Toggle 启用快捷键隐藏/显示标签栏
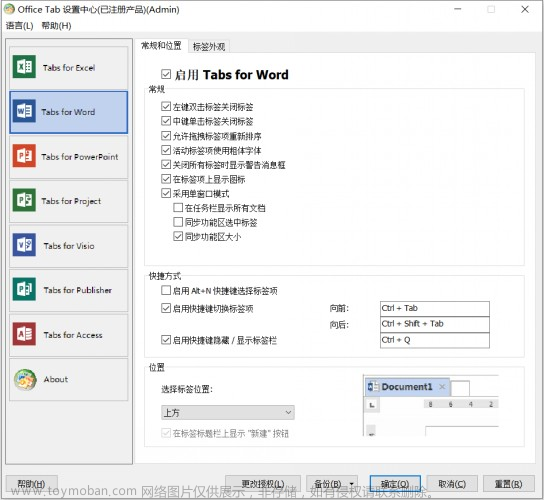544x500 pixels. [x=166, y=339]
